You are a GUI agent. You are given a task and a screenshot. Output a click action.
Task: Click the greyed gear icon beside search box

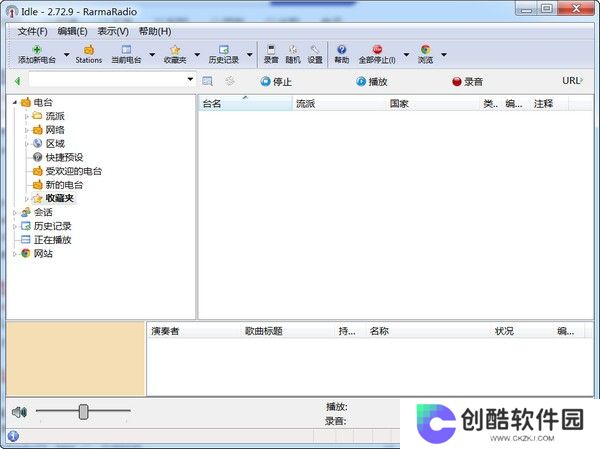230,81
